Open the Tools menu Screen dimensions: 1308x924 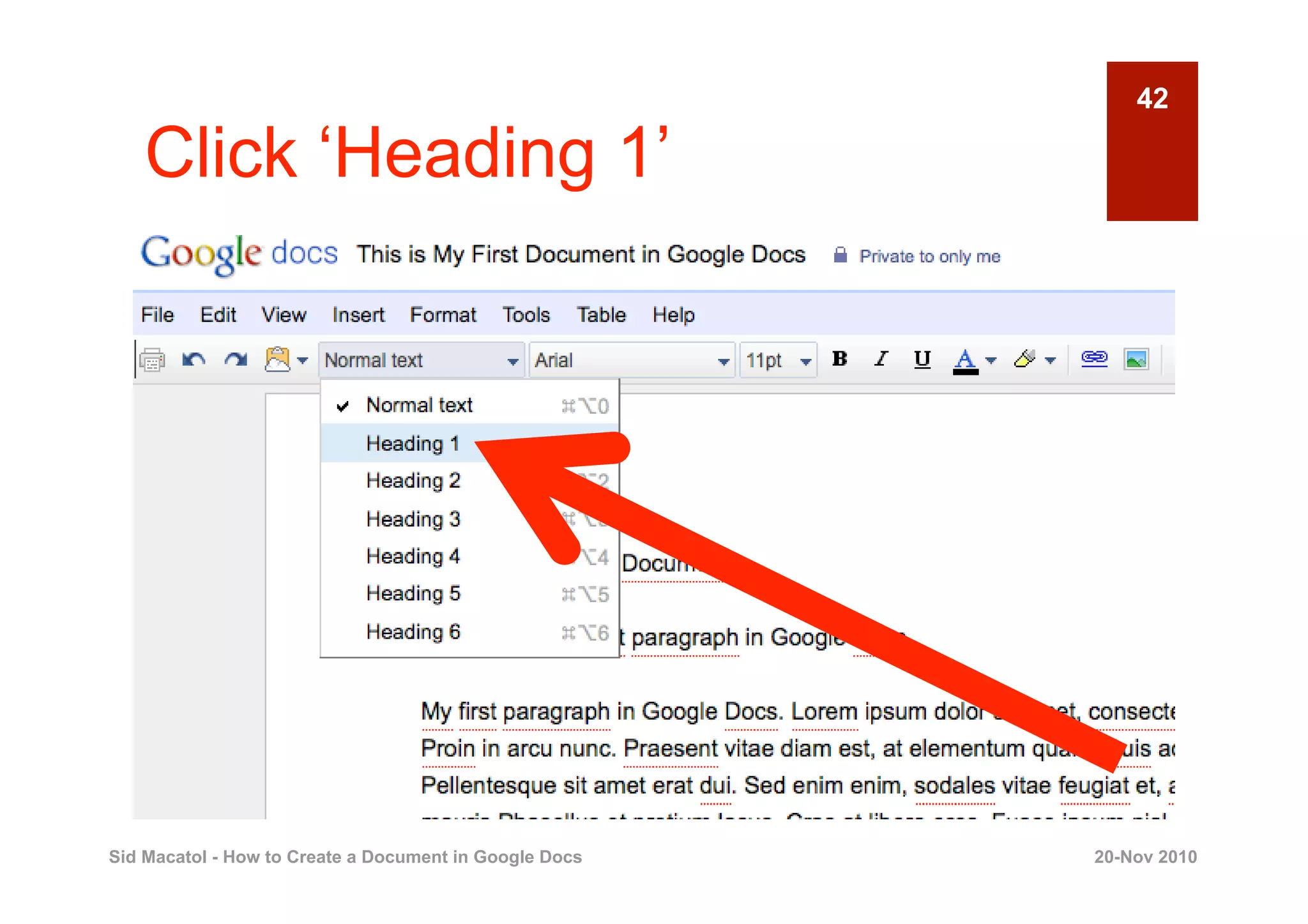[x=526, y=315]
